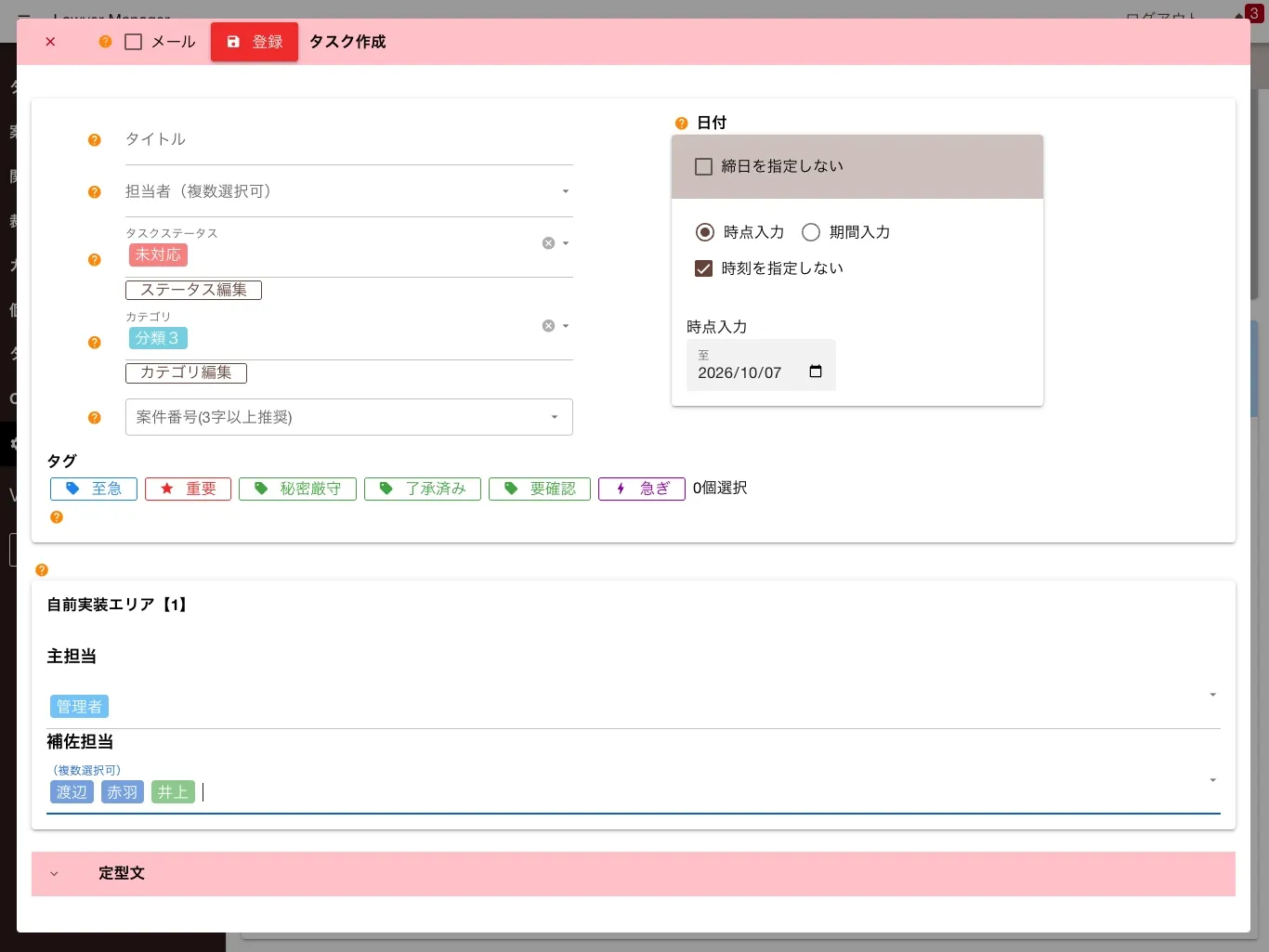This screenshot has height=952, width=1269.
Task: Click the help icon beside 日付 heading
Action: [681, 124]
